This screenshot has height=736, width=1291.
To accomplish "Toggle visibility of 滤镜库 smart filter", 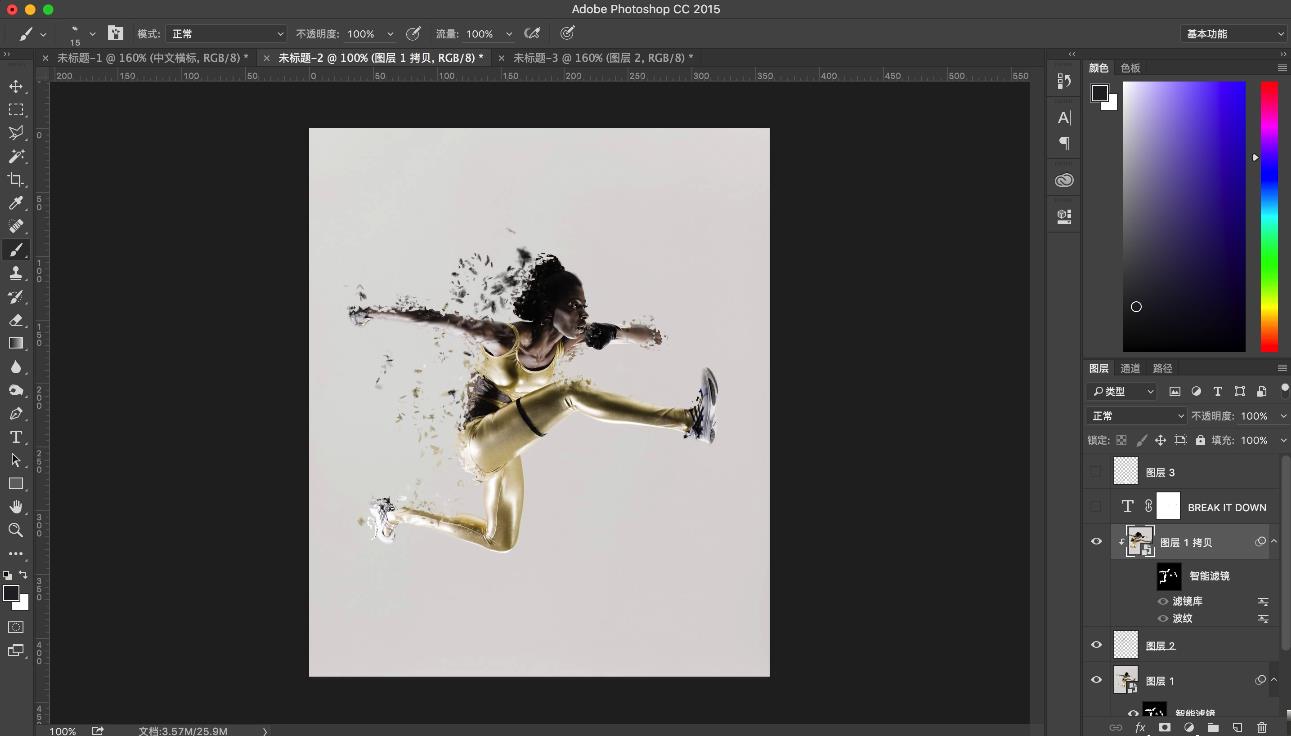I will tap(1163, 601).
